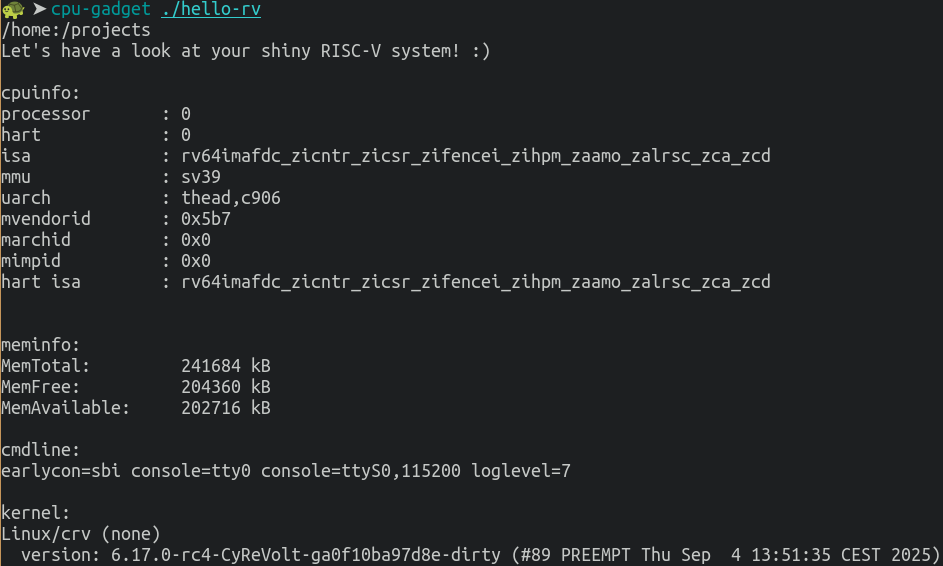Click the meminfo: section heading
Screen dimensions: 943x566
pyautogui.click(x=41, y=345)
